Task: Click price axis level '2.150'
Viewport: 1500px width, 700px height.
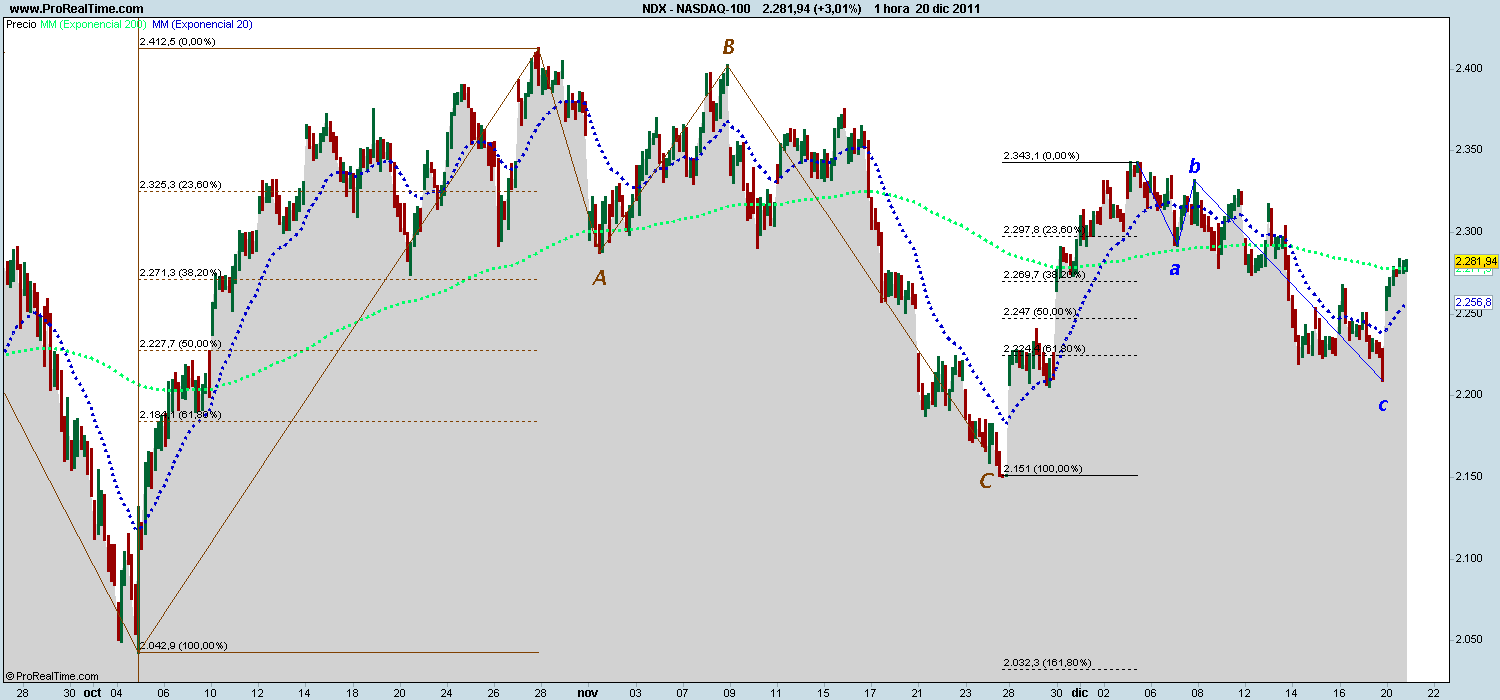Action: 1469,476
